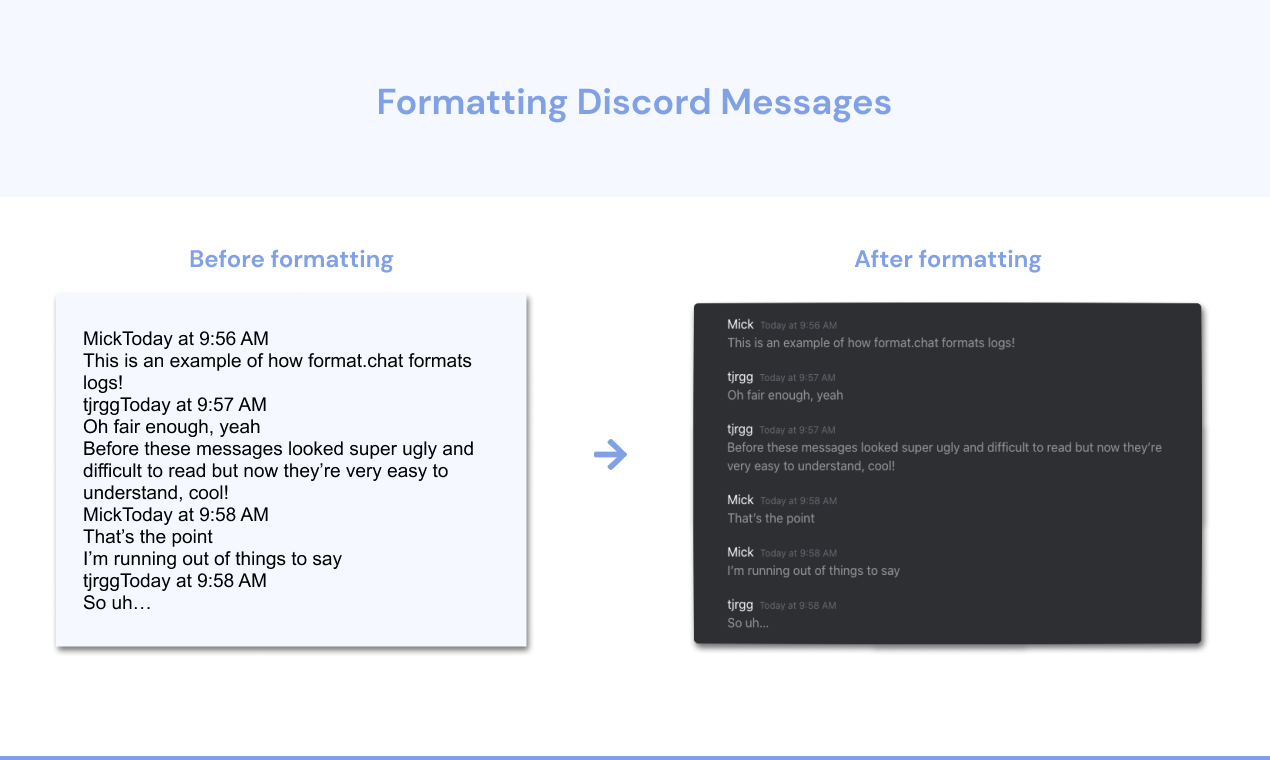Select "That's the point" in the white box
The height and width of the screenshot is (760, 1270).
click(148, 537)
